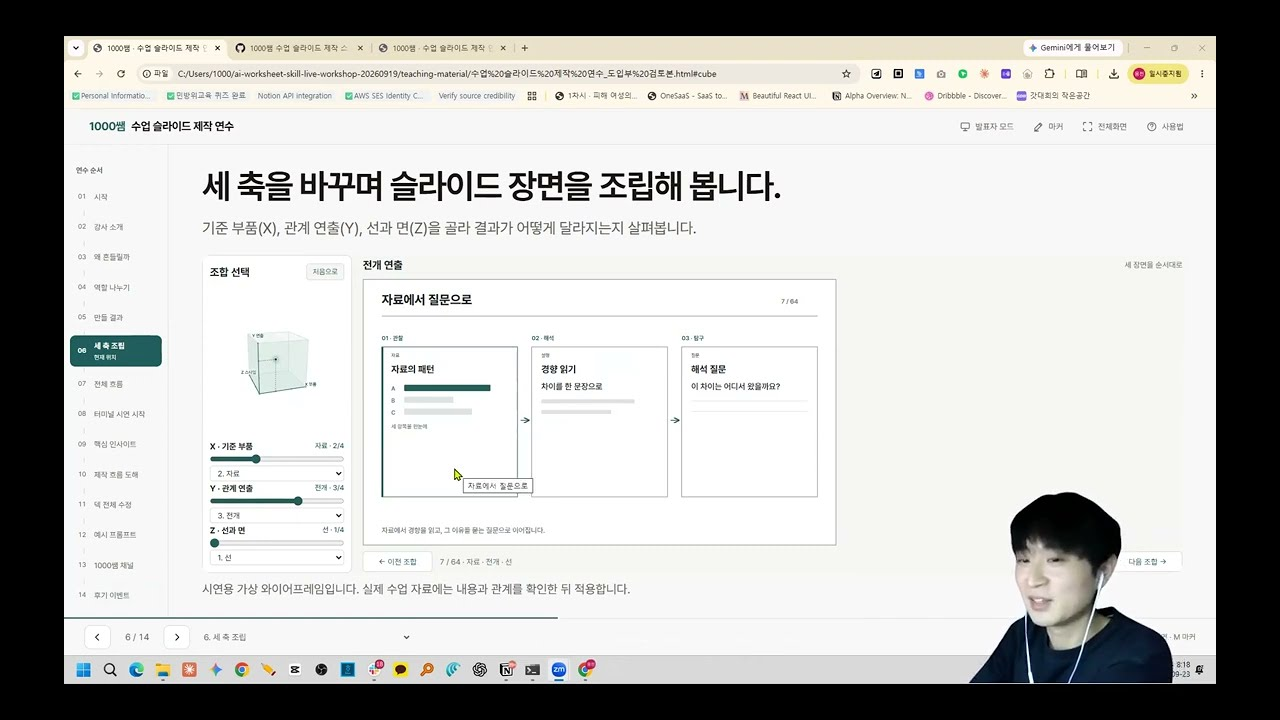Viewport: 1280px width, 720px height.
Task: Open the terminal icon in the taskbar
Action: pyautogui.click(x=533, y=670)
